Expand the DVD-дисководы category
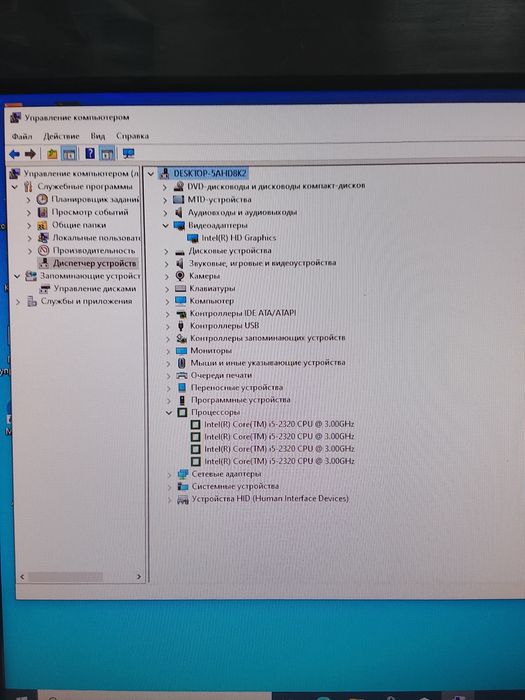This screenshot has width=525, height=700. click(165, 187)
